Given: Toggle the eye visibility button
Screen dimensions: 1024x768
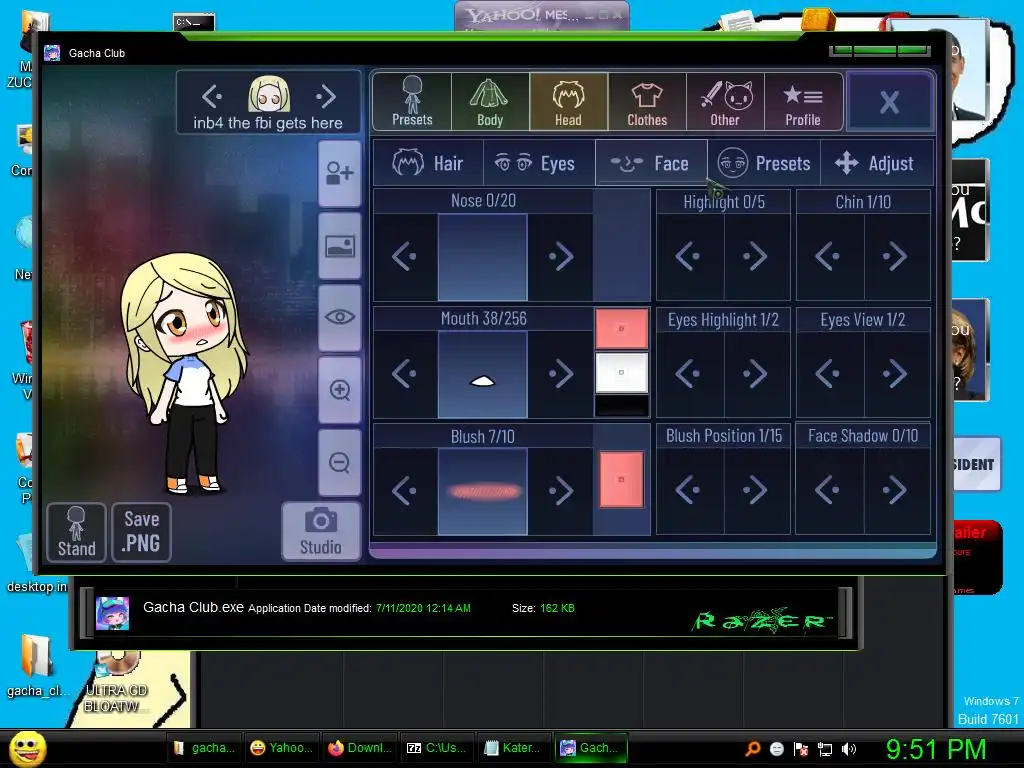Looking at the screenshot, I should [x=340, y=318].
